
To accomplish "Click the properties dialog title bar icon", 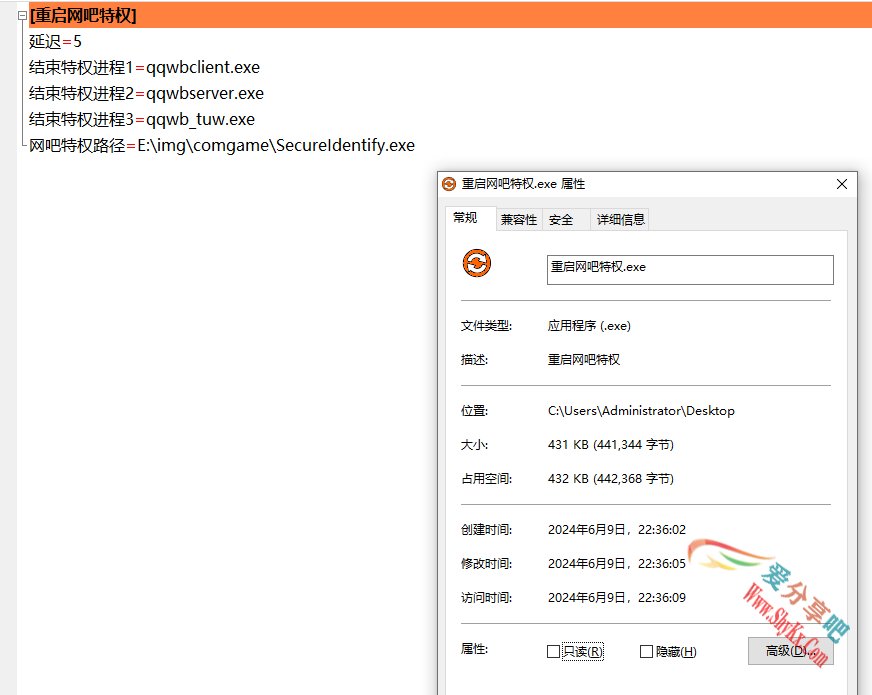I will [449, 184].
